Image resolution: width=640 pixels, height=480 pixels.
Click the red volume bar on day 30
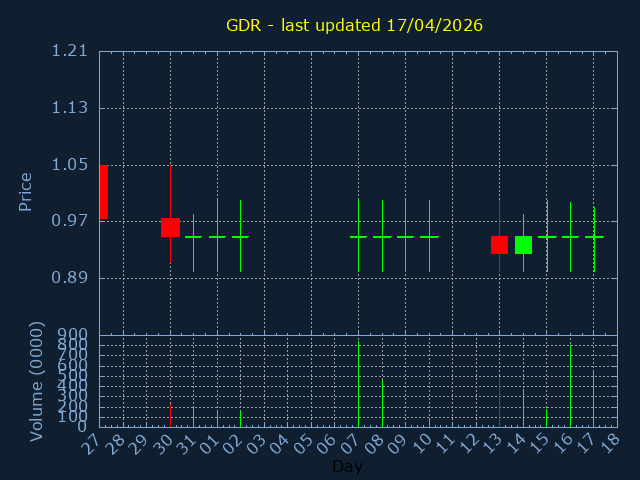pyautogui.click(x=170, y=414)
